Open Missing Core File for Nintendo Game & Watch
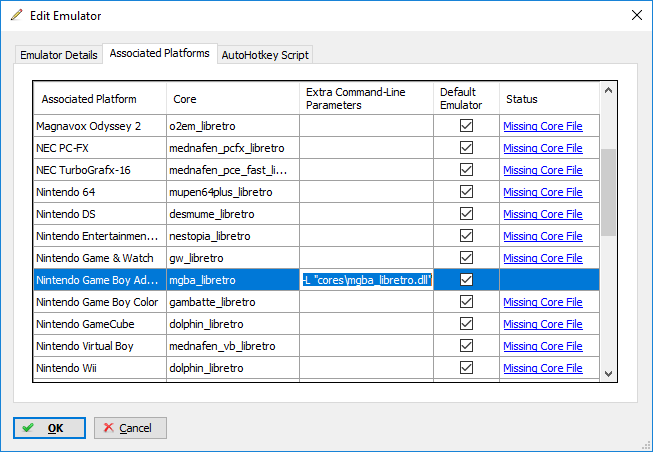653x452 pixels. pos(543,258)
